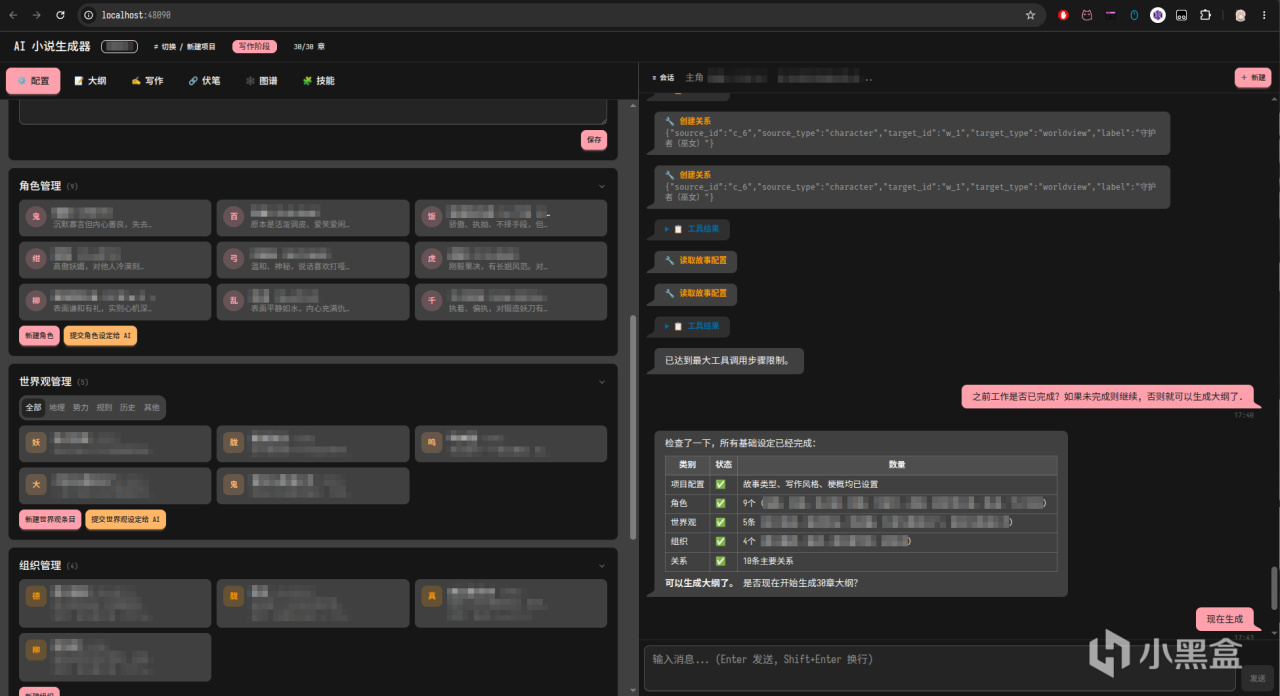1280x696 pixels.
Task: View site information icon beside localhost
Action: [x=88, y=15]
